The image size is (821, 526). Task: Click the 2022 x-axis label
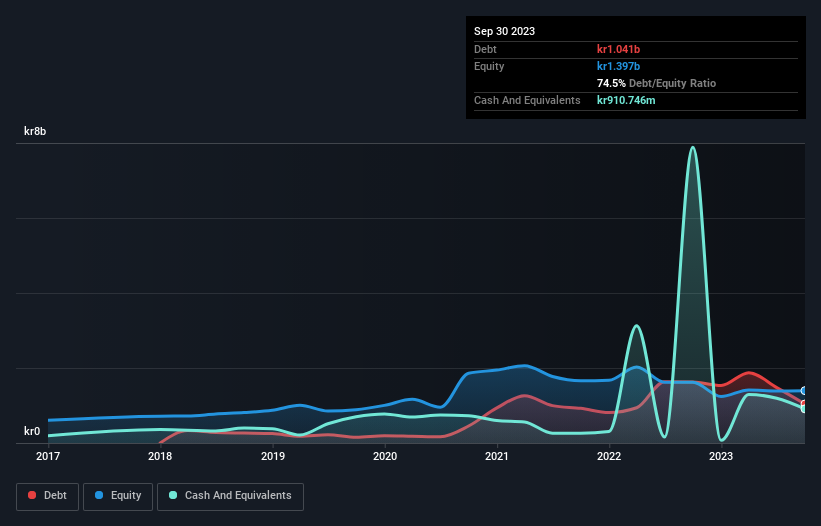click(x=609, y=456)
